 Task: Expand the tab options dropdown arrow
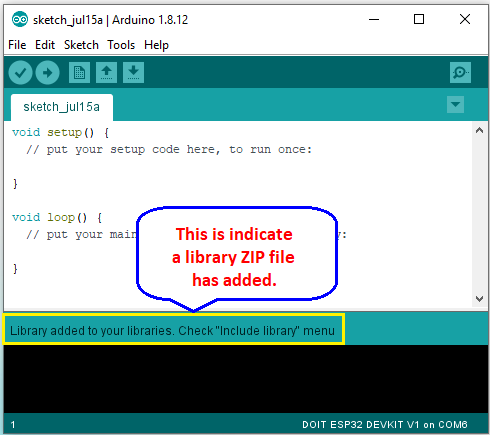tap(455, 105)
